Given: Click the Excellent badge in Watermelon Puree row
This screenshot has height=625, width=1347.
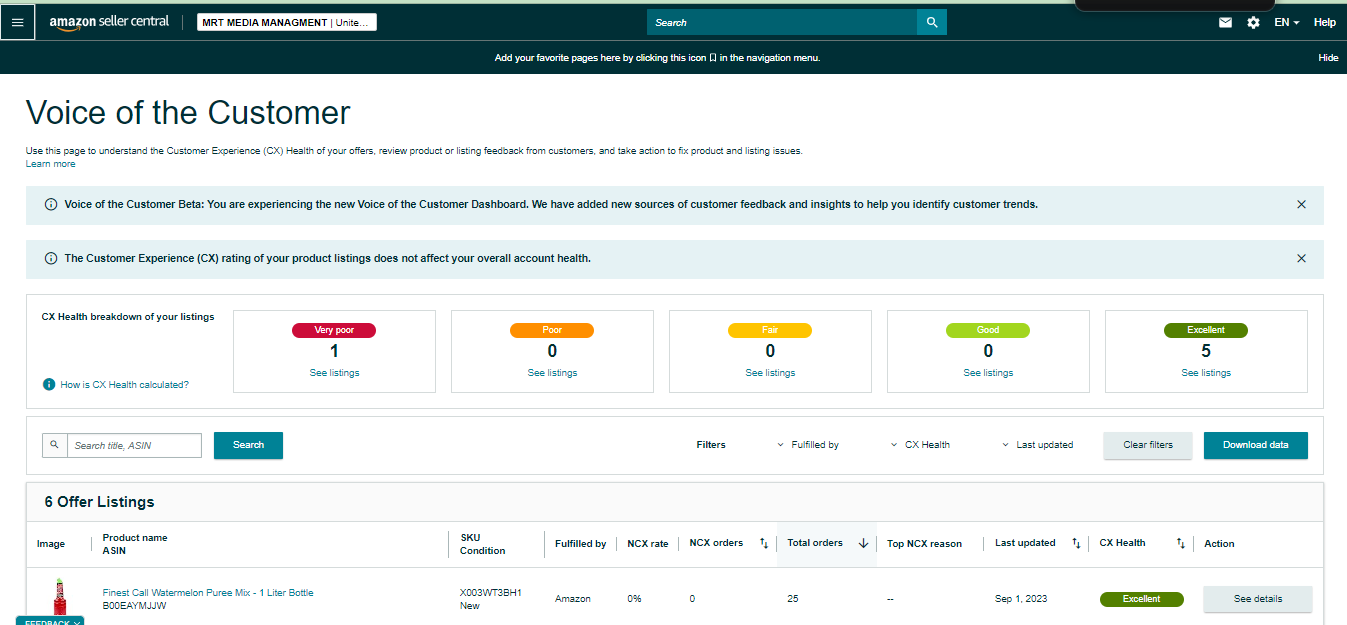Looking at the screenshot, I should tap(1142, 599).
